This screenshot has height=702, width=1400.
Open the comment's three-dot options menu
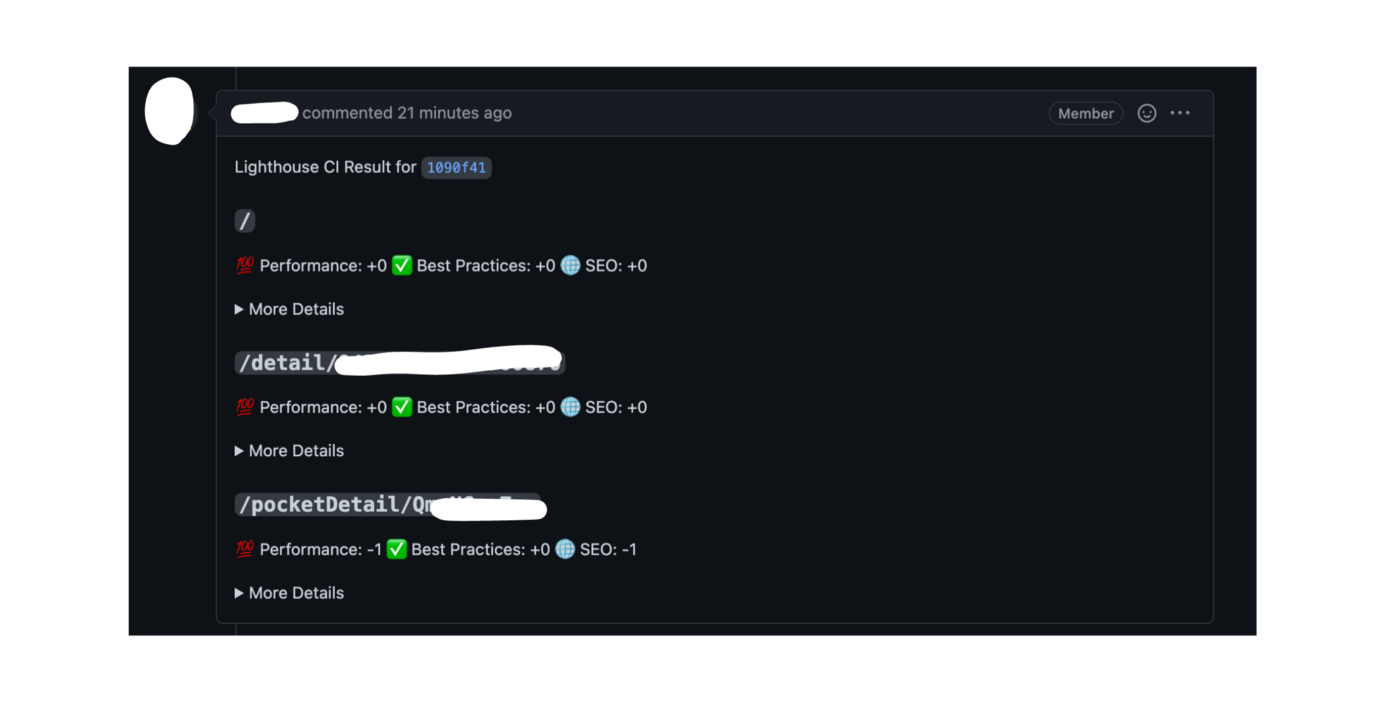(x=1180, y=114)
